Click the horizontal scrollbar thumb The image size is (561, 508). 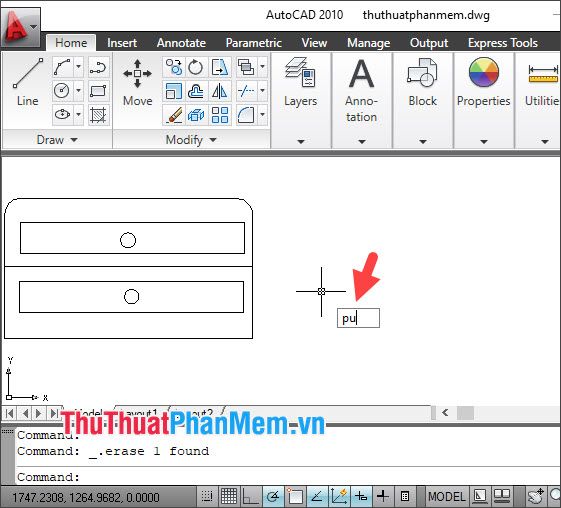(465, 413)
